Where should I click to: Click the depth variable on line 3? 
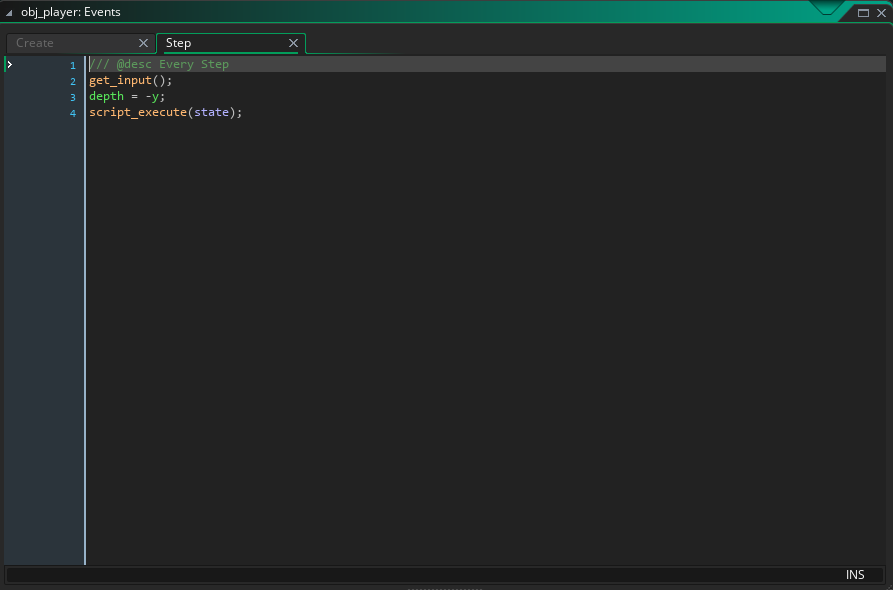(106, 96)
